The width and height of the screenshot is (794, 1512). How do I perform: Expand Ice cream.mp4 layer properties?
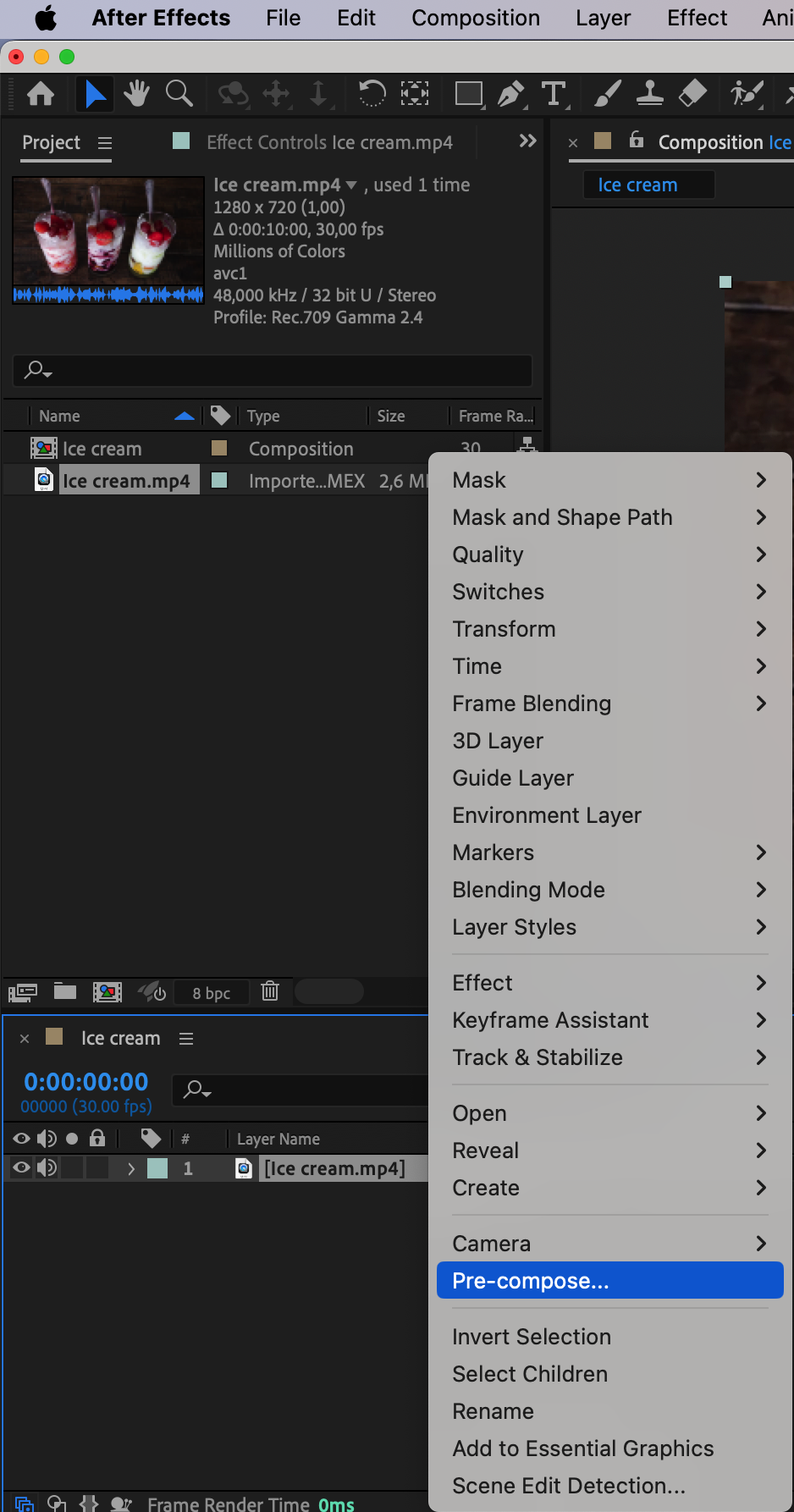[x=131, y=1168]
